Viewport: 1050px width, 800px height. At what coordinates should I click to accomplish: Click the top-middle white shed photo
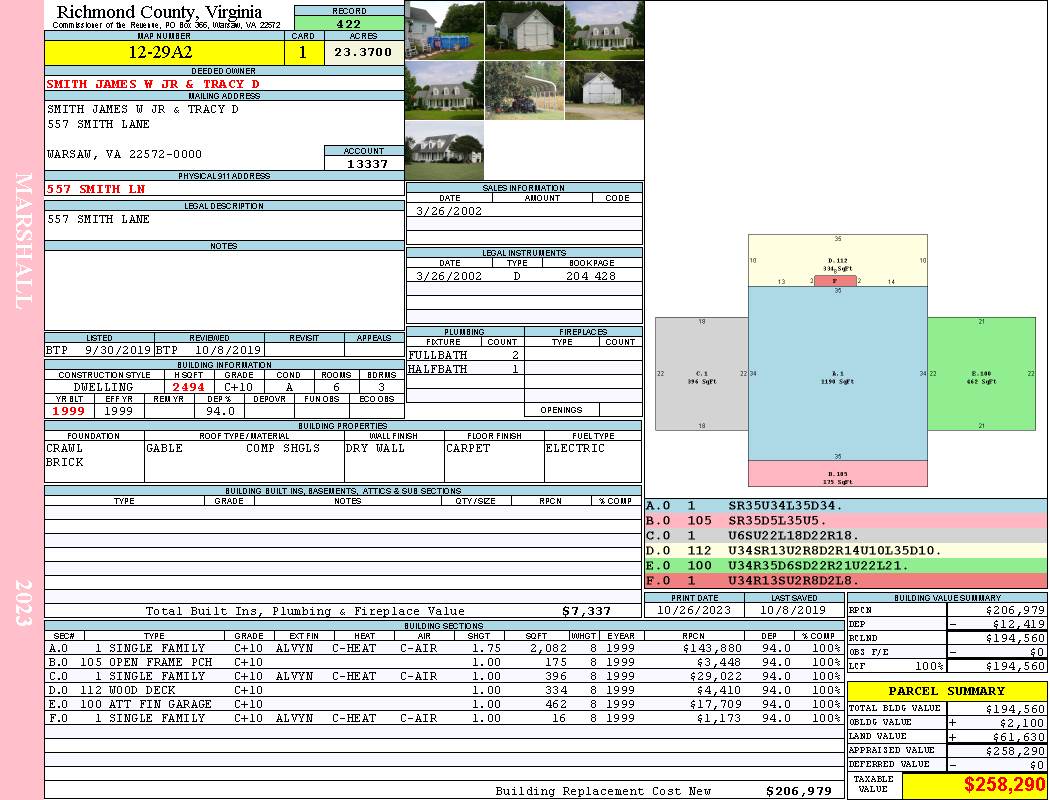coord(524,30)
